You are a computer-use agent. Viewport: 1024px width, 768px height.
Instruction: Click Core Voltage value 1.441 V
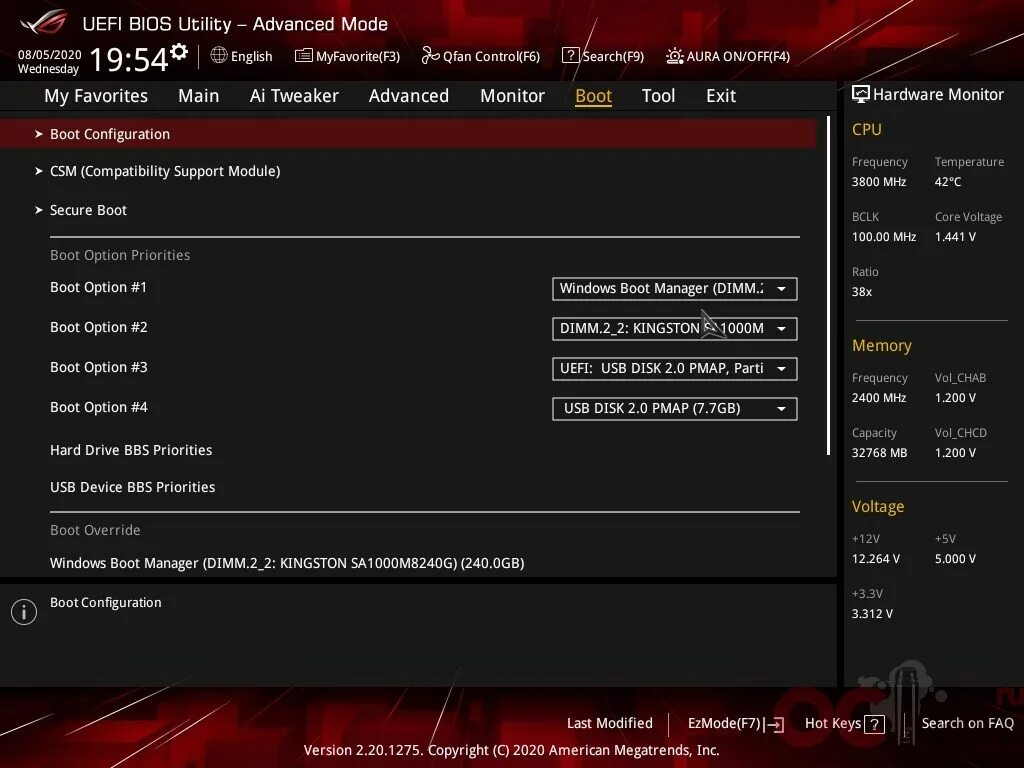coord(955,236)
